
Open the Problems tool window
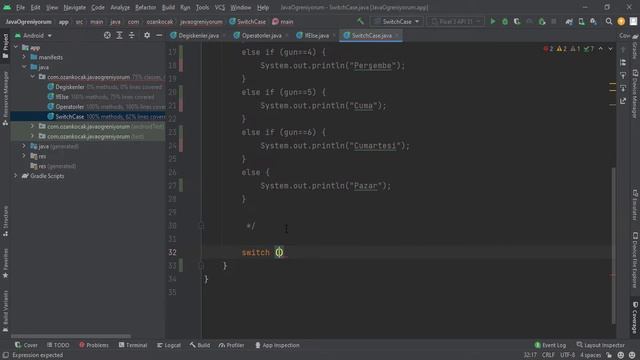tap(94, 345)
